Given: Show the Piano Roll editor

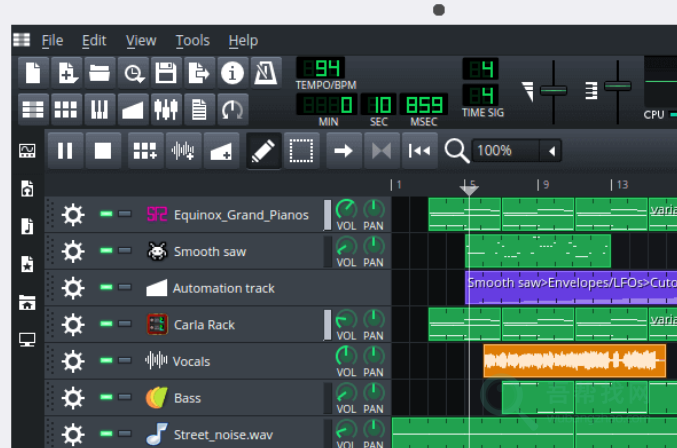Looking at the screenshot, I should coord(100,108).
